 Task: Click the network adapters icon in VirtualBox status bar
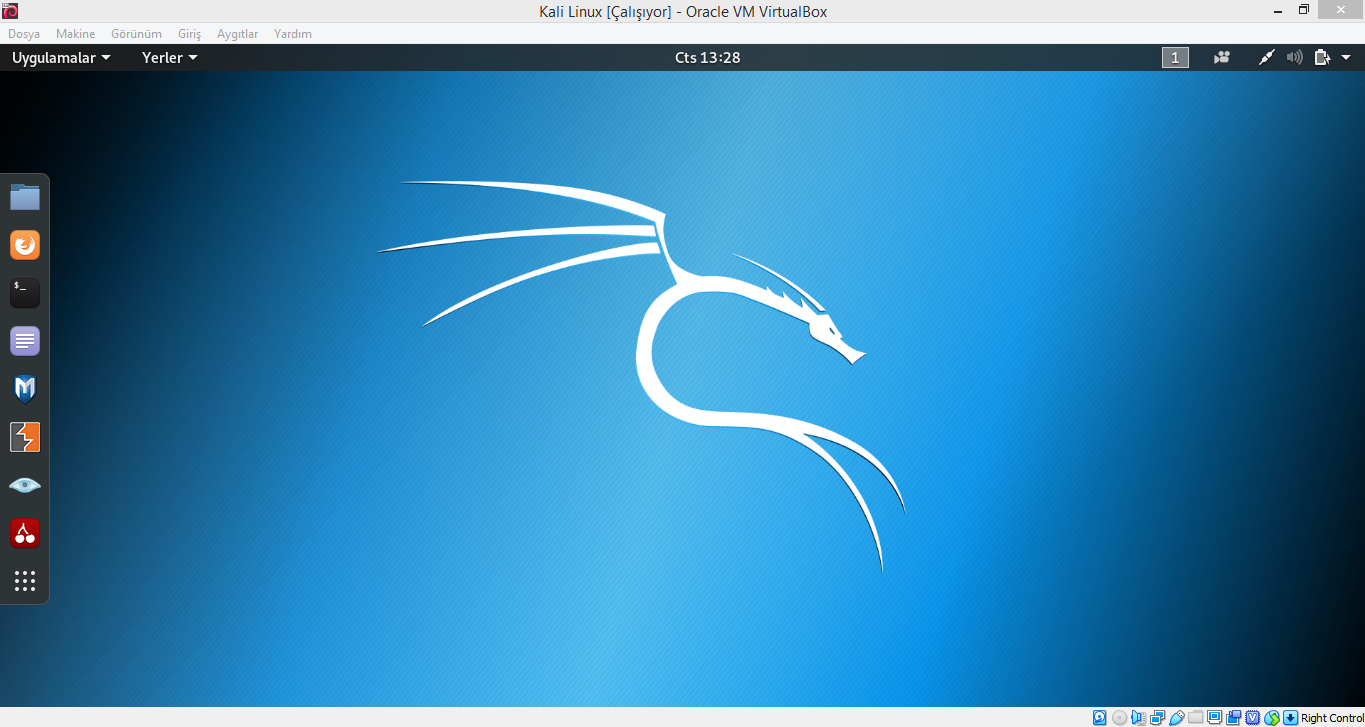tap(1158, 718)
